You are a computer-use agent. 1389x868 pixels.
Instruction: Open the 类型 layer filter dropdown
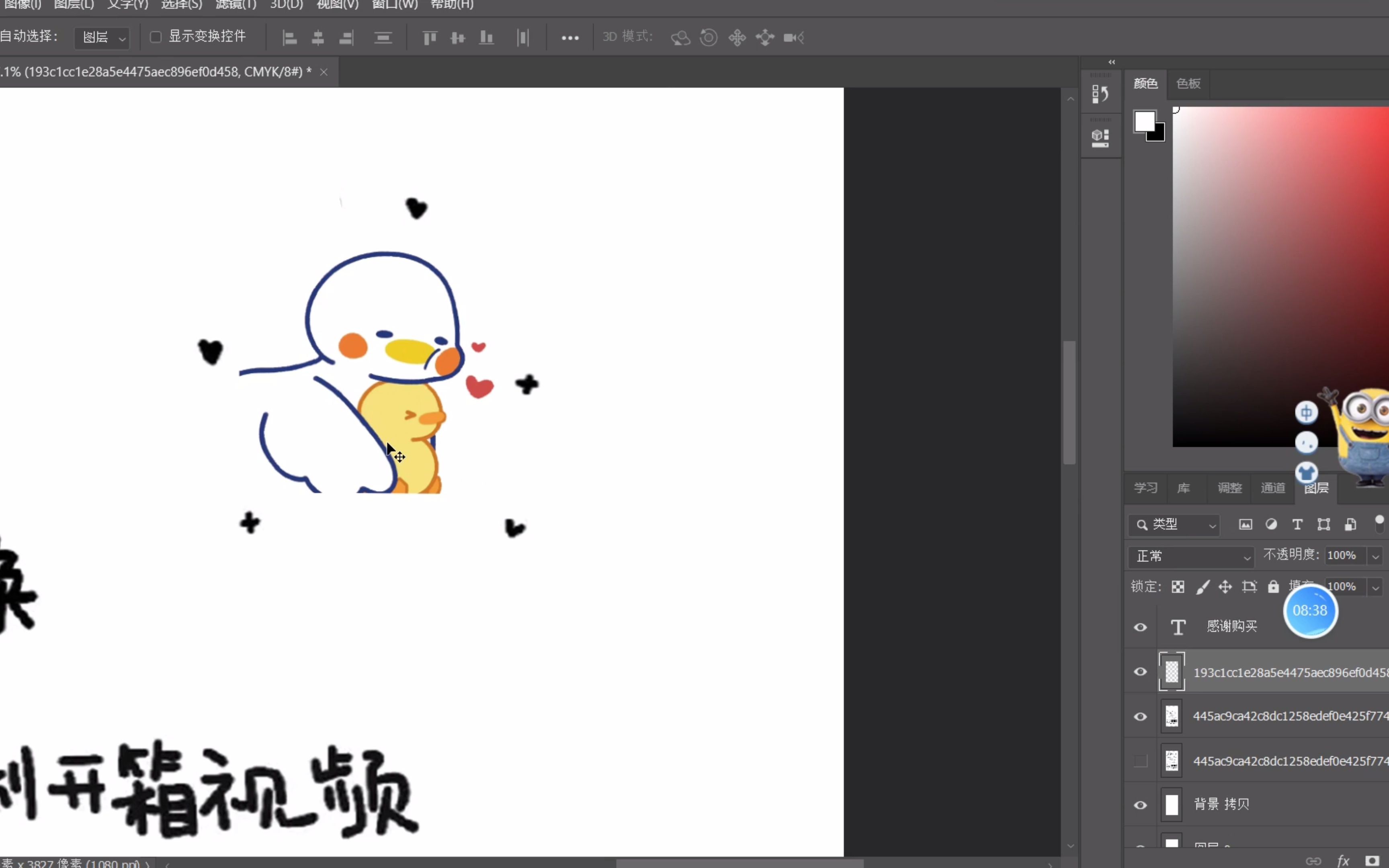pos(1174,525)
